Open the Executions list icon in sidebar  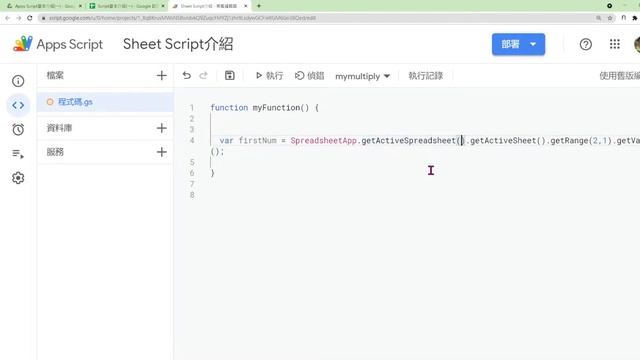[x=18, y=154]
